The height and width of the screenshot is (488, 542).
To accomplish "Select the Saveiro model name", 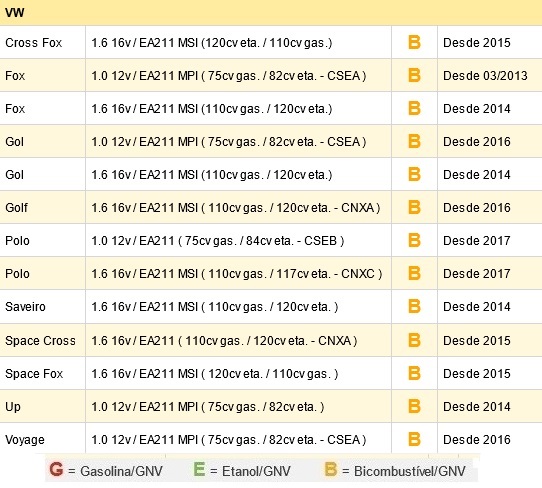I will 25,307.
